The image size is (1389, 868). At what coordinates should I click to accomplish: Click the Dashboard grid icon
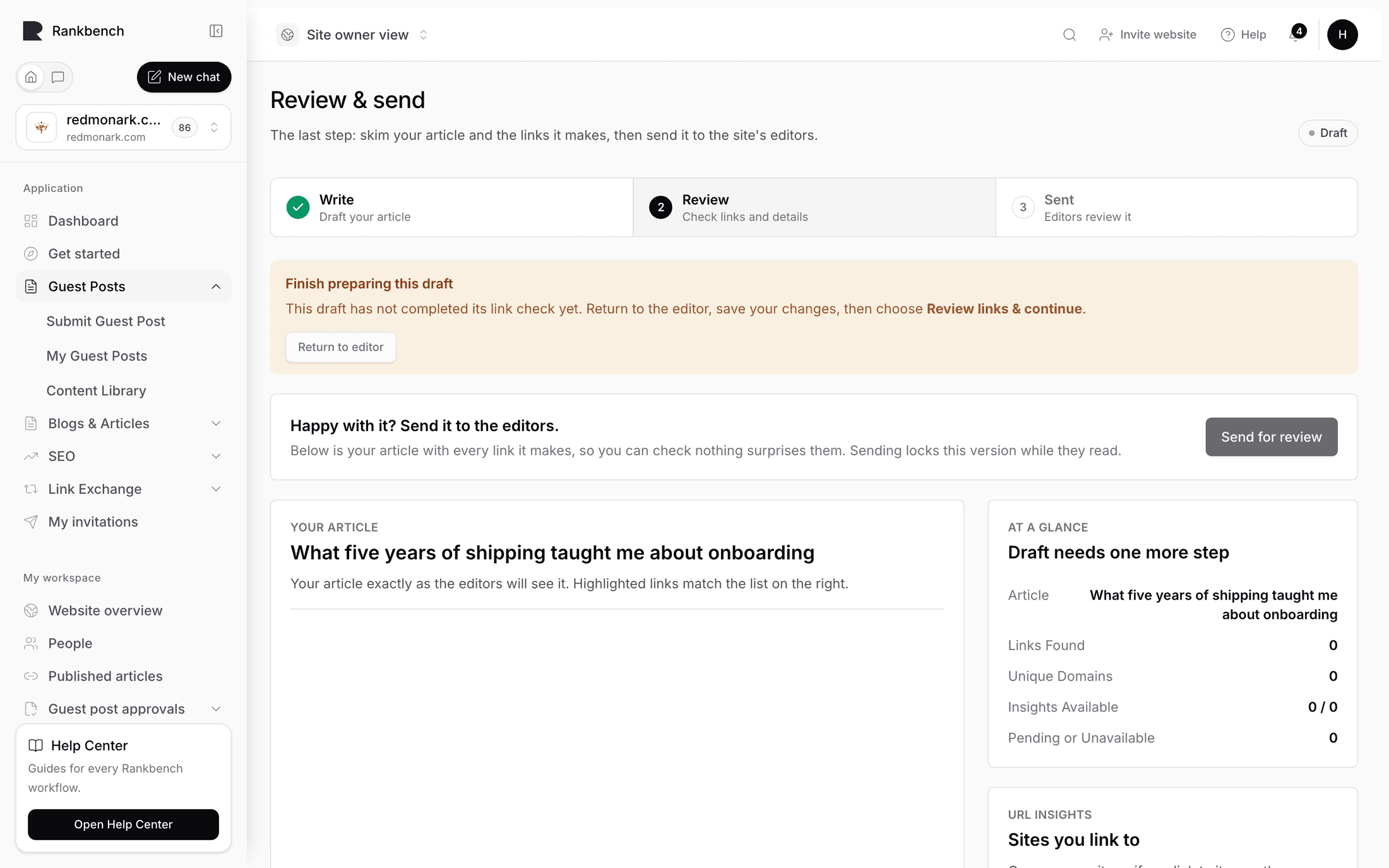pyautogui.click(x=31, y=221)
